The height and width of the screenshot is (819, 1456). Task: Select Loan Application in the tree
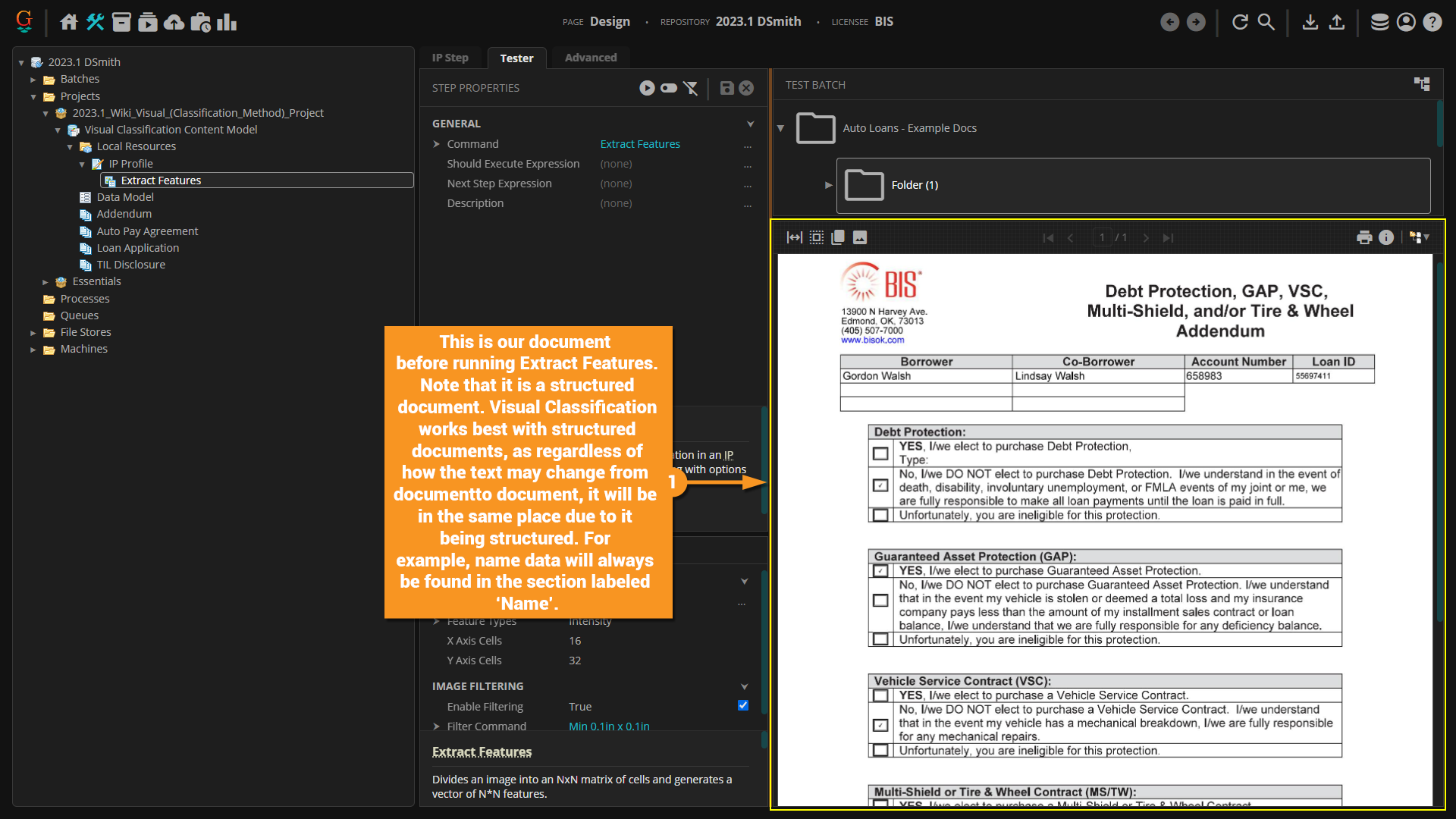point(138,248)
